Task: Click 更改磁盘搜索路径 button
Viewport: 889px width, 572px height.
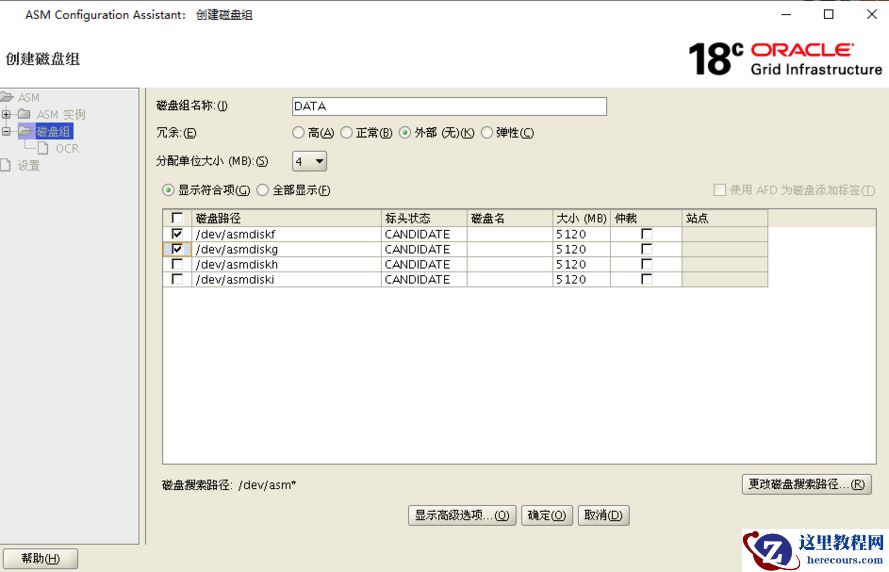Action: coord(807,484)
